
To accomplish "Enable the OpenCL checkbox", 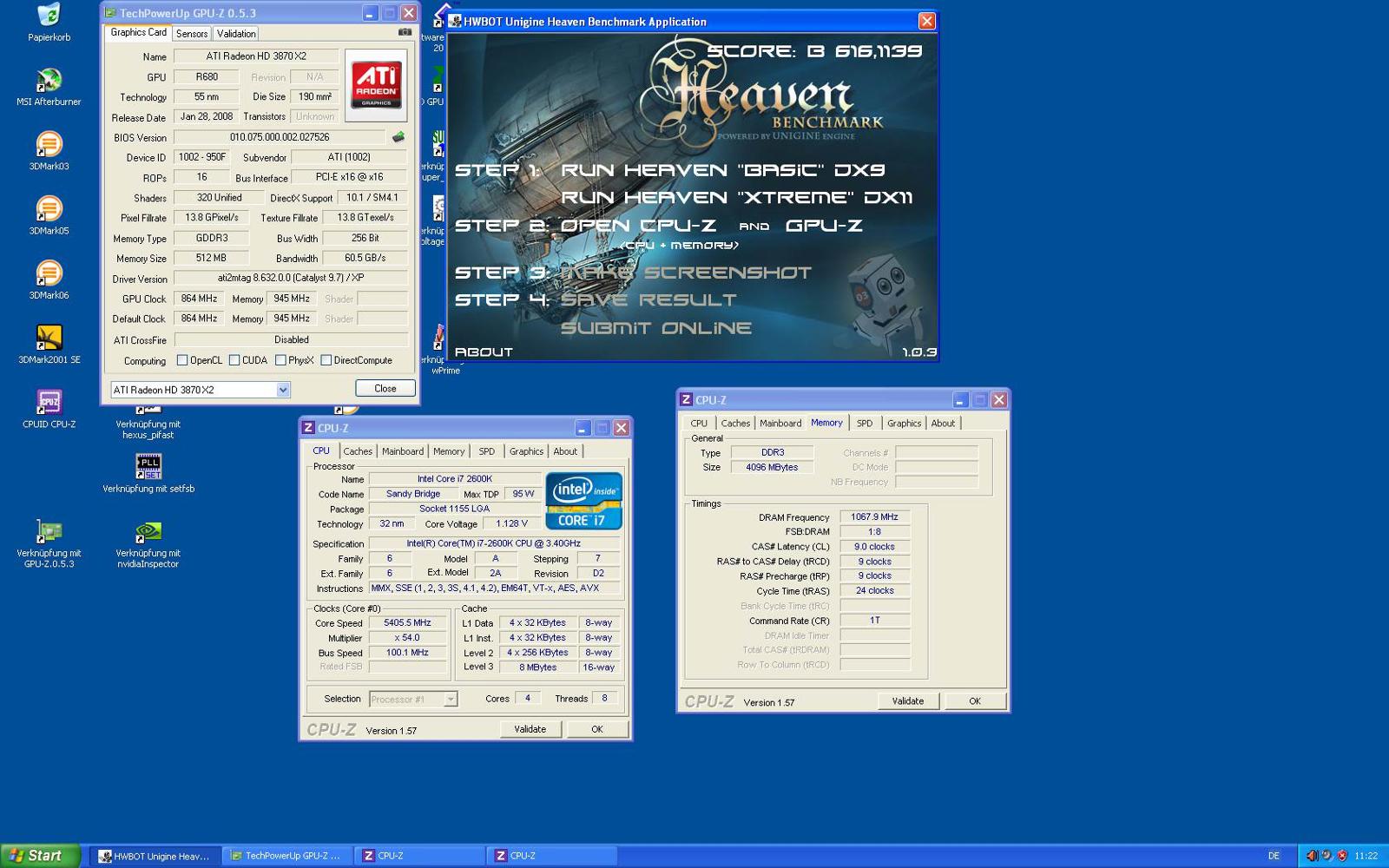I will coord(182,359).
